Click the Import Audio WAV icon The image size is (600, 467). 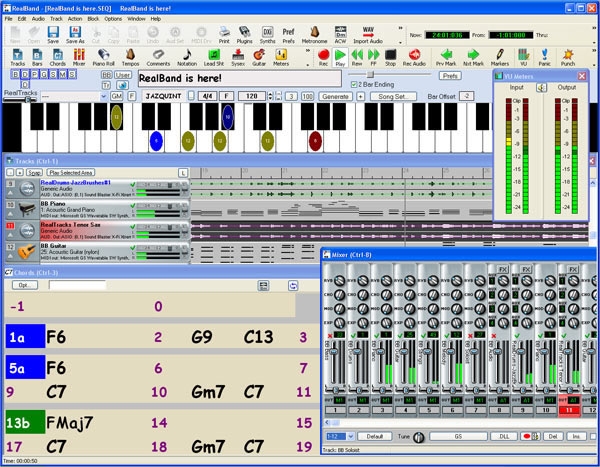pyautogui.click(x=368, y=34)
